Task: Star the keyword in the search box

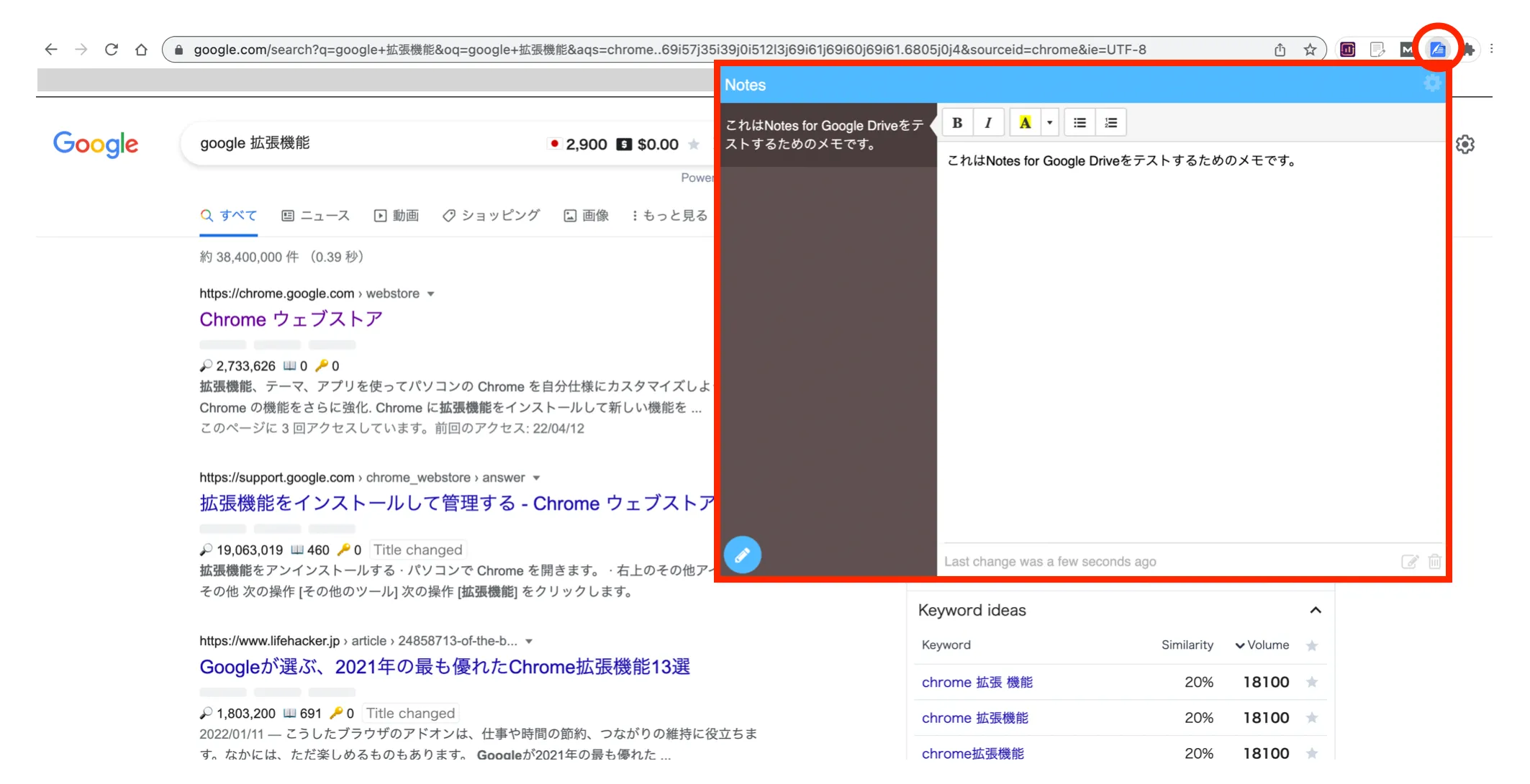Action: [x=694, y=145]
